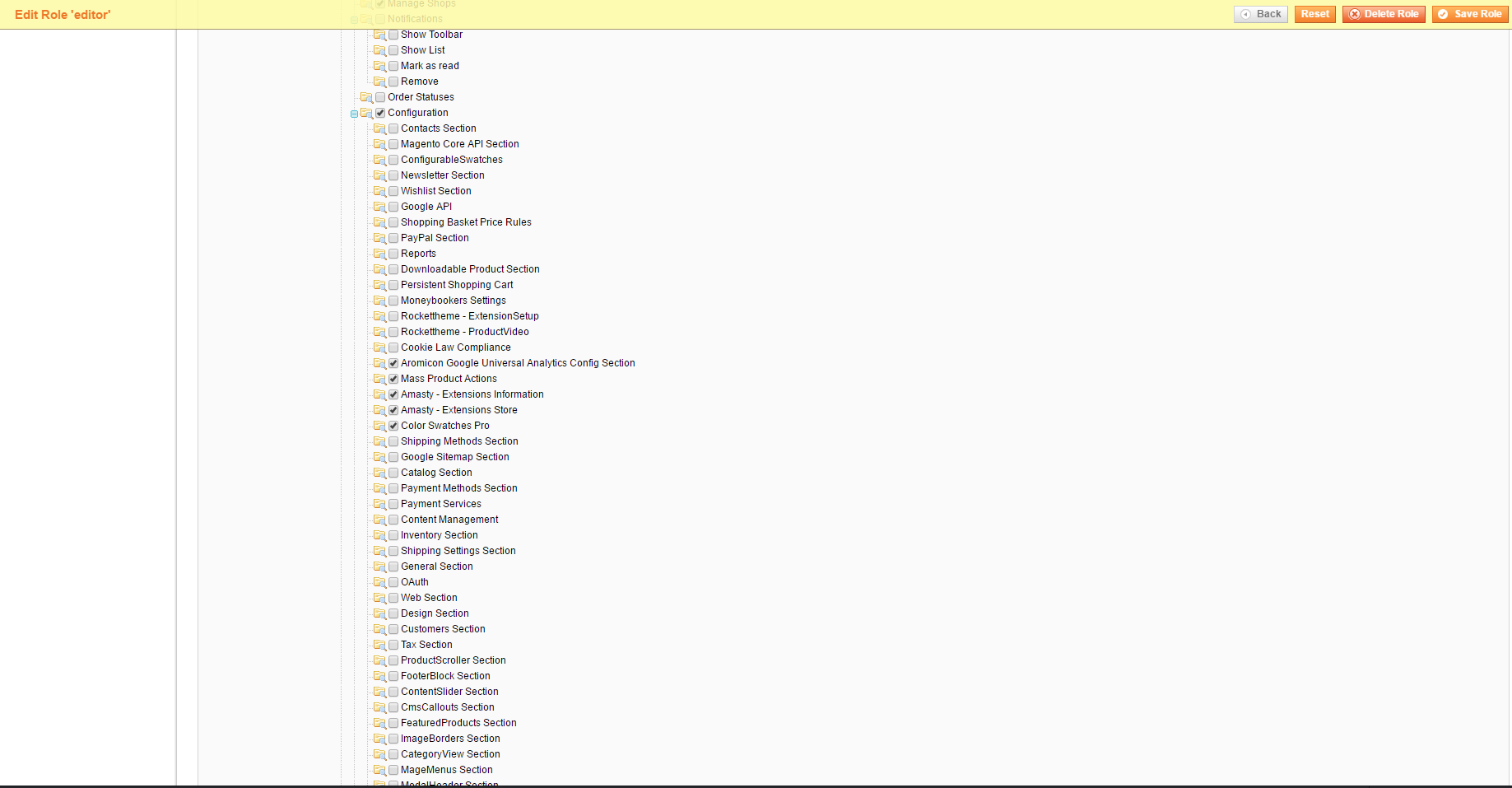Click folder icon beside Content Management
Image resolution: width=1512 pixels, height=788 pixels.
(x=379, y=520)
